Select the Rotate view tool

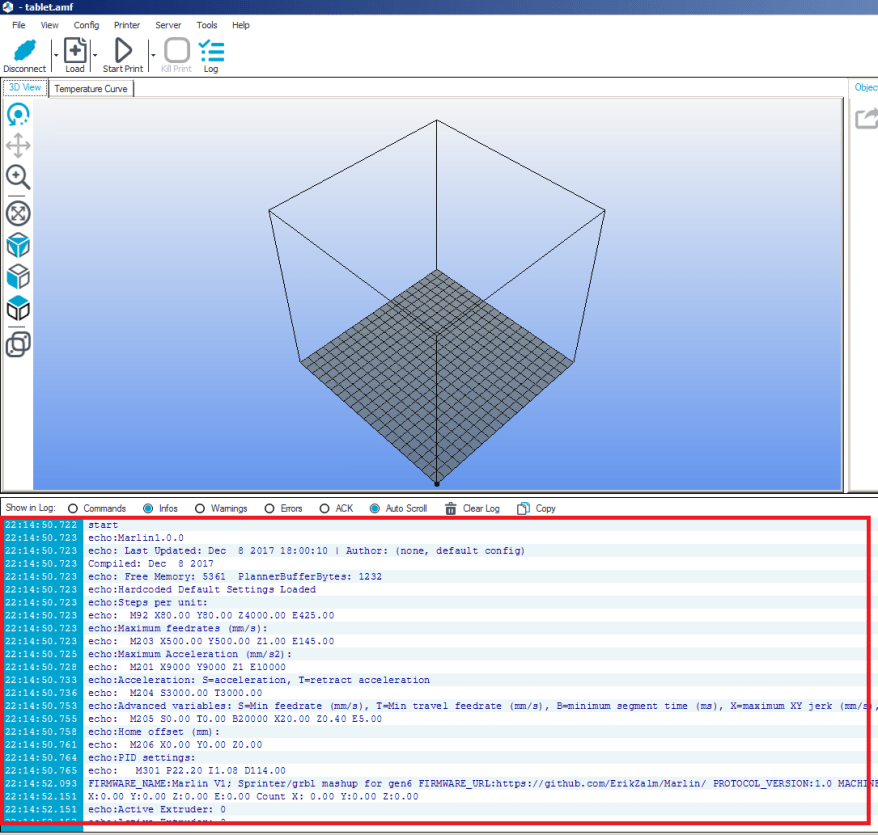tap(18, 115)
